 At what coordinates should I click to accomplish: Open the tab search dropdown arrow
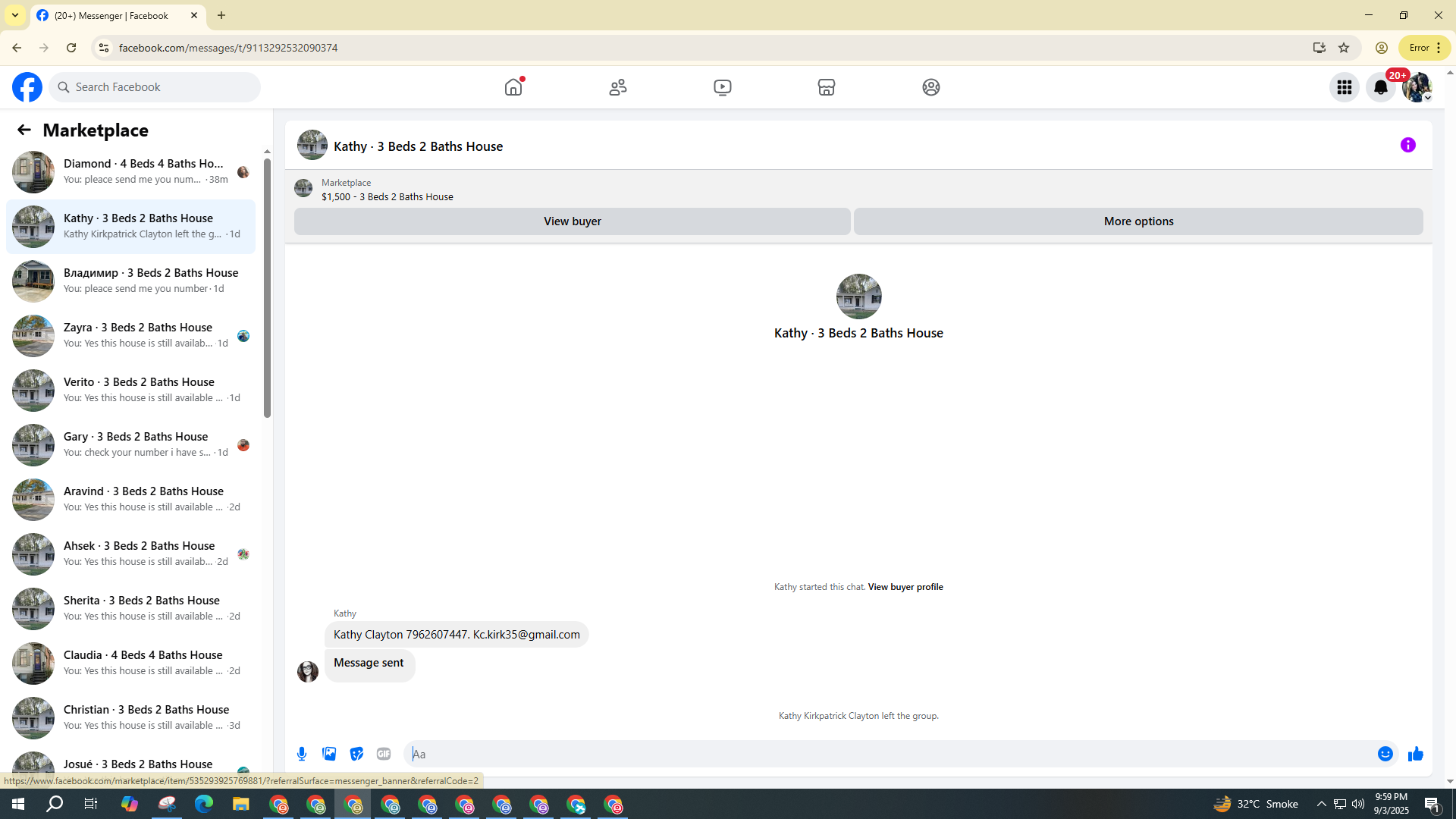tap(15, 15)
